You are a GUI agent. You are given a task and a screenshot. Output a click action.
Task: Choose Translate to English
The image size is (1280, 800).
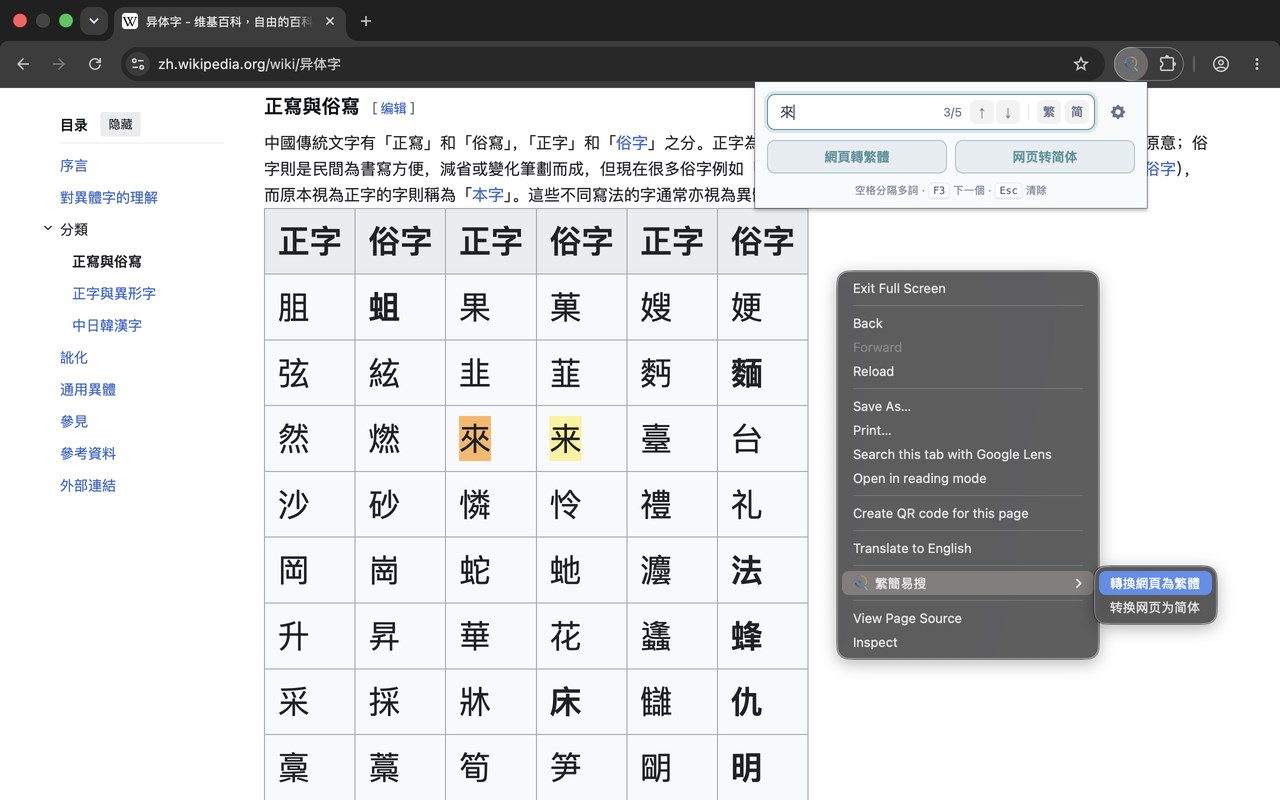click(x=968, y=548)
